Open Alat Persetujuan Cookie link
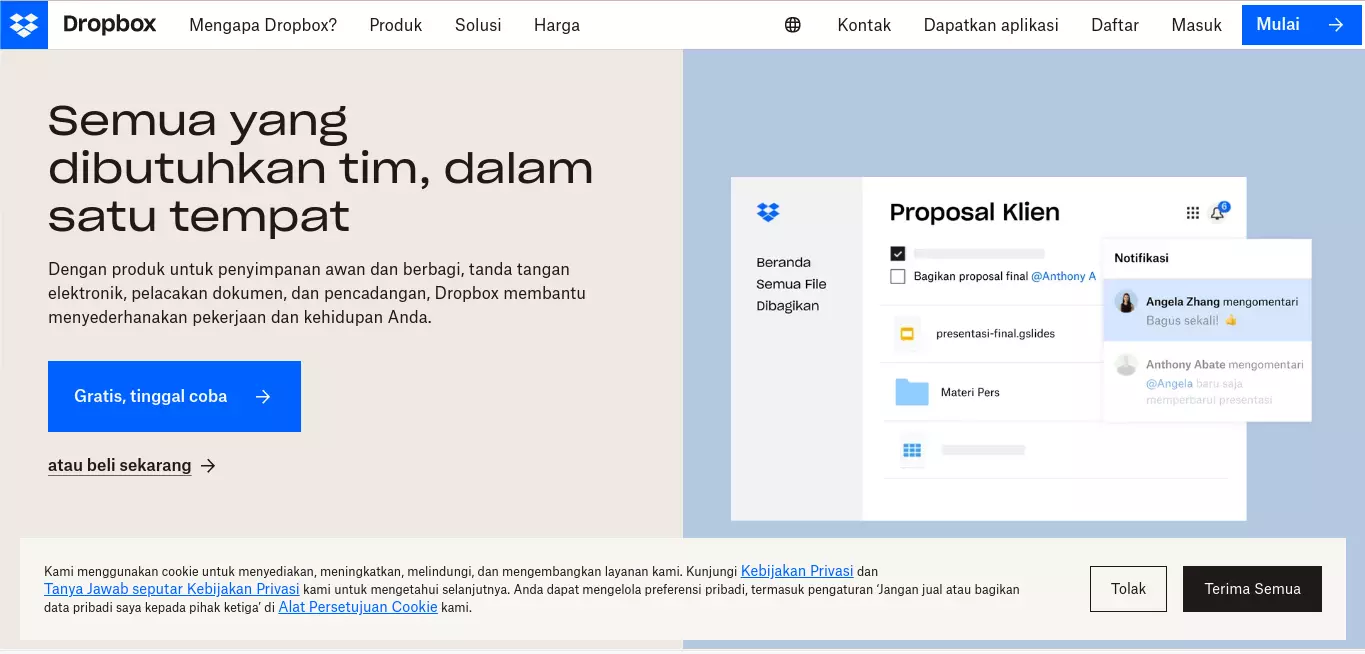Screen dimensions: 1365x654 358,608
